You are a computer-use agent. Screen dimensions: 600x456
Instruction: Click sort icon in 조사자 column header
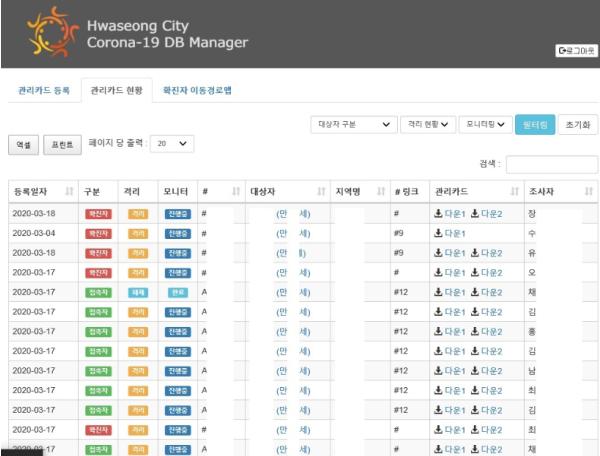[x=589, y=190]
